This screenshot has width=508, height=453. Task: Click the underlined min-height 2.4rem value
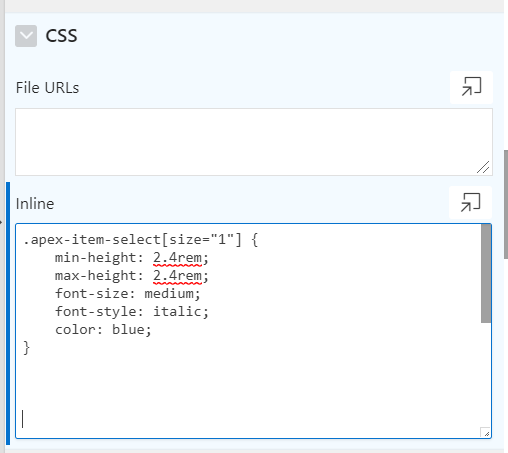tap(177, 258)
